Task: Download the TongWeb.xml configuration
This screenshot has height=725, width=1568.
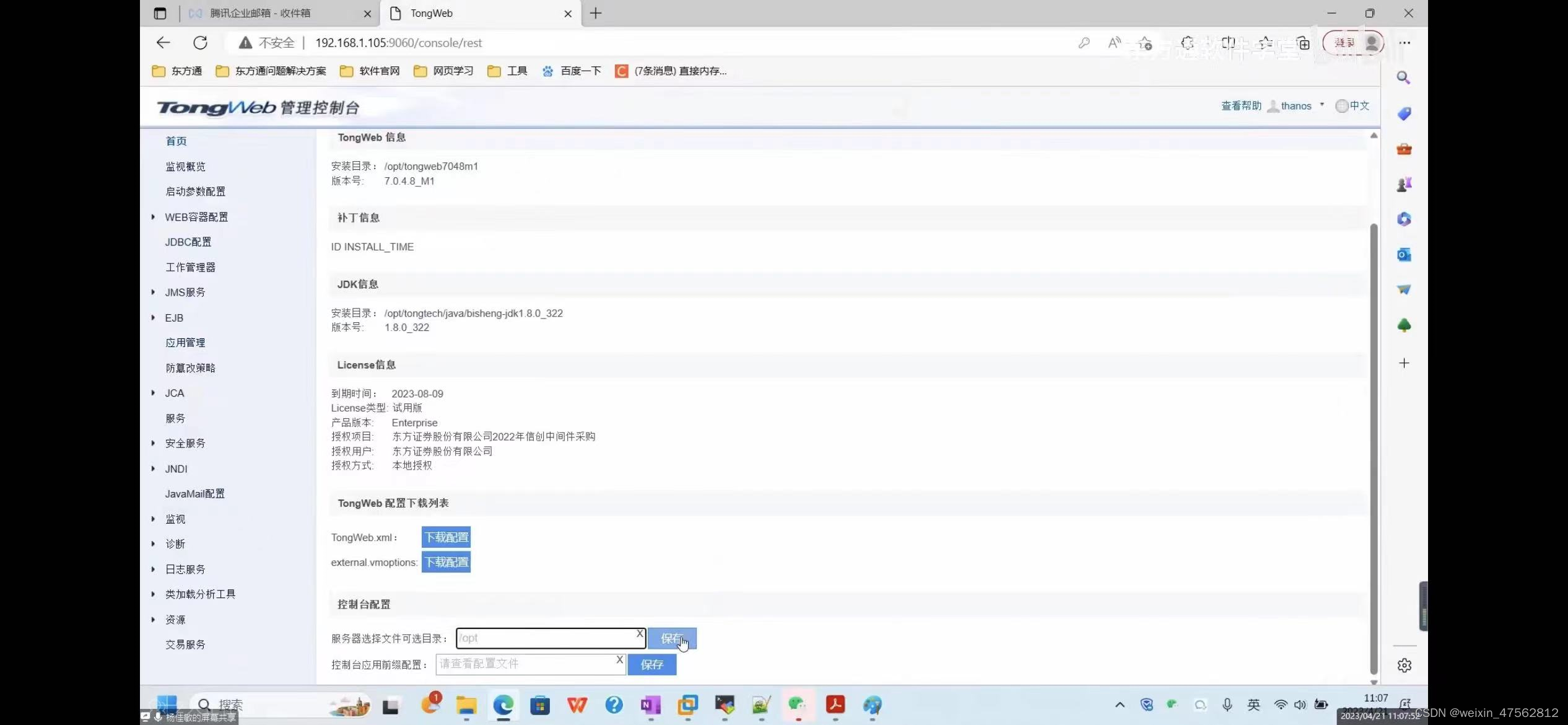Action: click(x=446, y=537)
